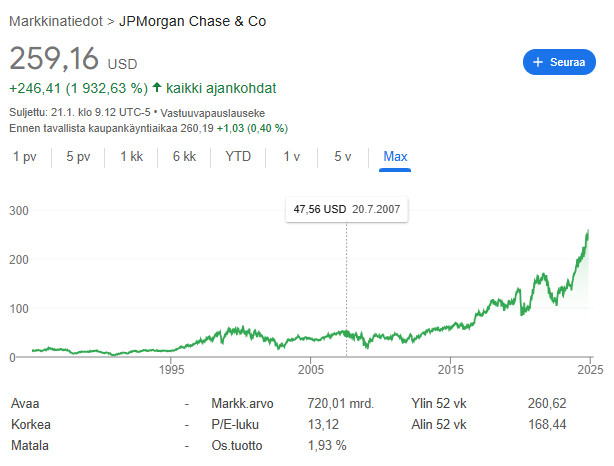This screenshot has height=466, width=614.
Task: Click the 47,56 USD chart tooltip
Action: coord(347,209)
